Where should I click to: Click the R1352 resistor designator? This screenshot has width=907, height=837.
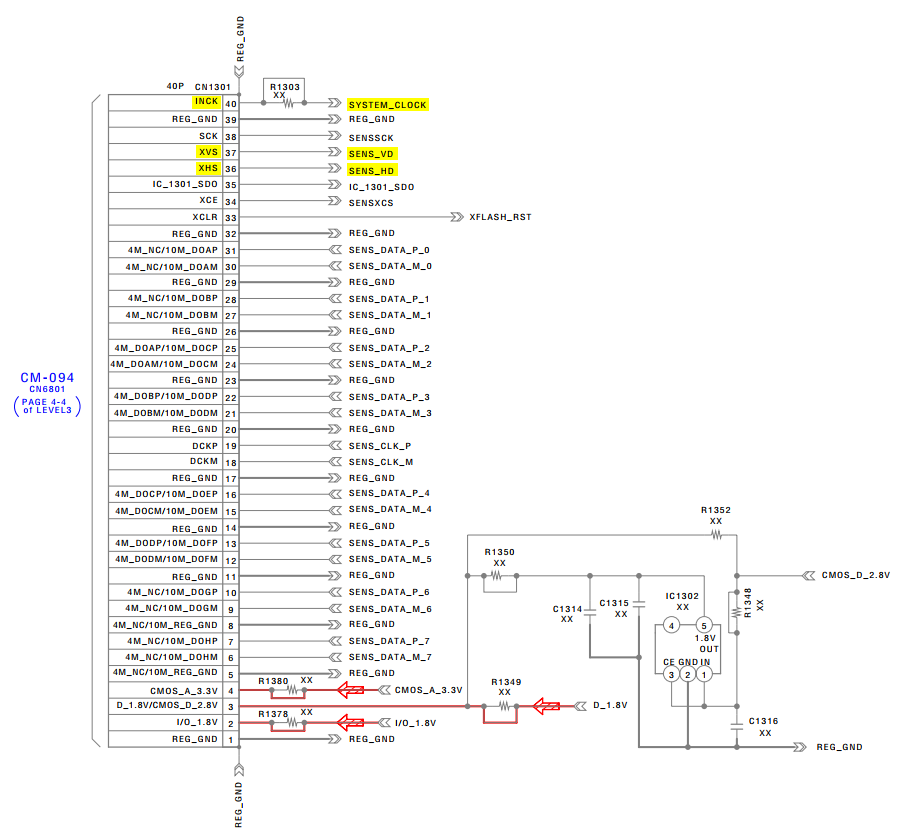716,510
